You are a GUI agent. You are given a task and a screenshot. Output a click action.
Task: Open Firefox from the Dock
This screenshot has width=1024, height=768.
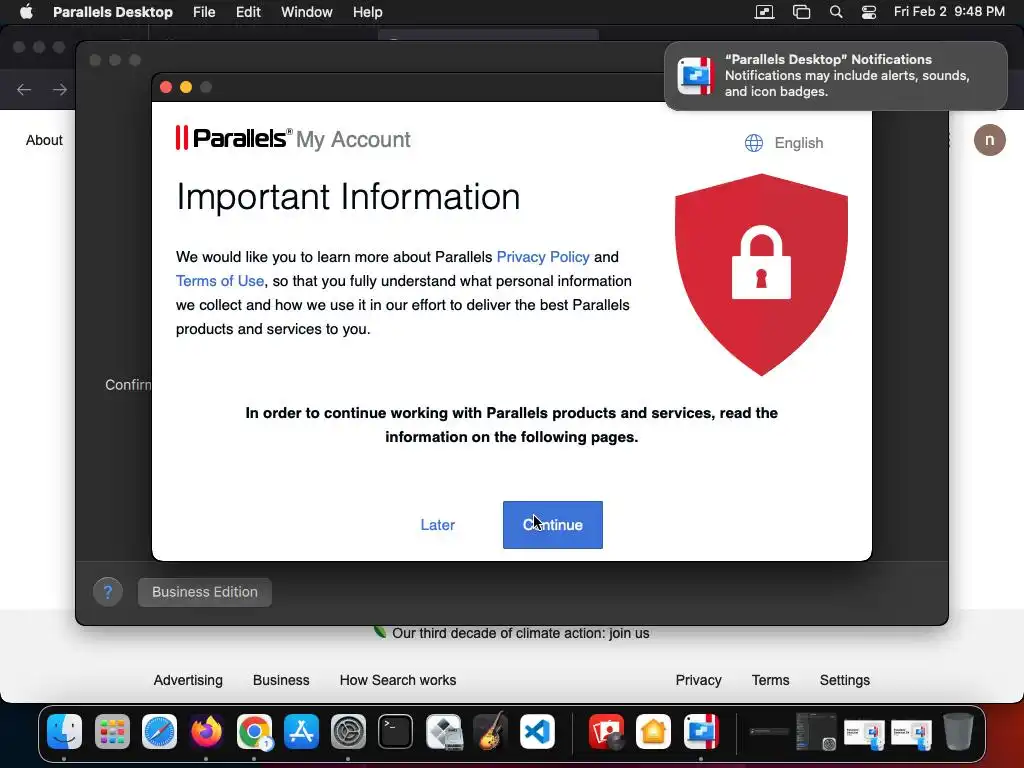click(206, 731)
